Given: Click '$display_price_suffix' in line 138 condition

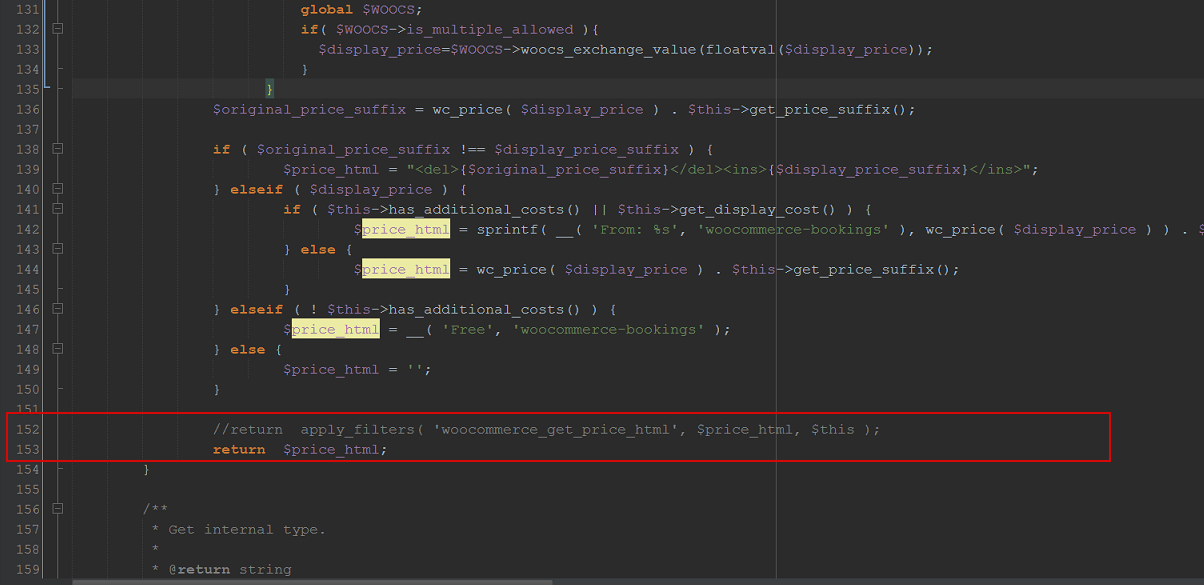Looking at the screenshot, I should click(x=587, y=149).
